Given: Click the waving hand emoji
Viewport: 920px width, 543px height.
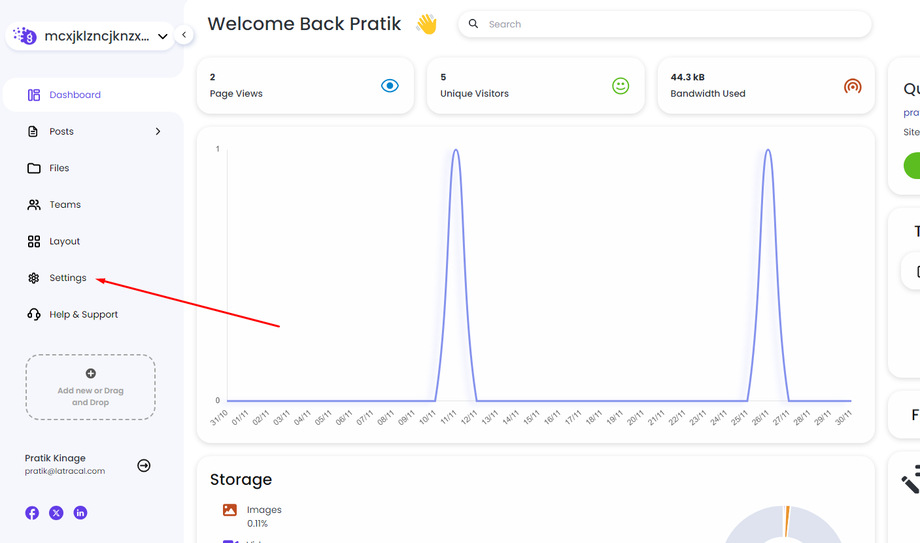Looking at the screenshot, I should click(426, 24).
